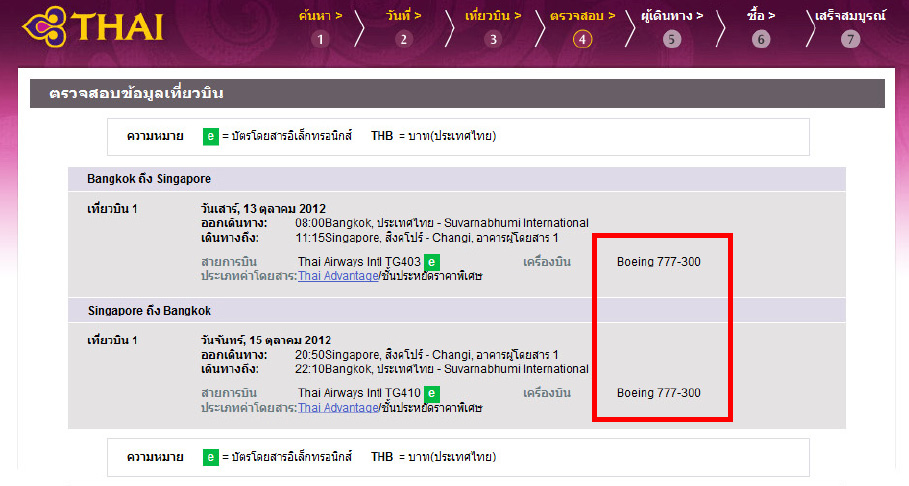Click สายการบิน label for flight TG410
Viewport: 909px width, 486px height.
229,393
